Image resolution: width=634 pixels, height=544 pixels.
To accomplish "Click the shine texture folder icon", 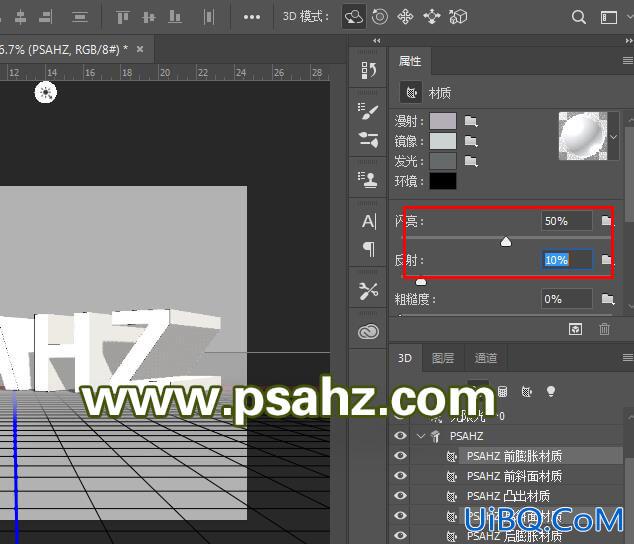I will (607, 221).
